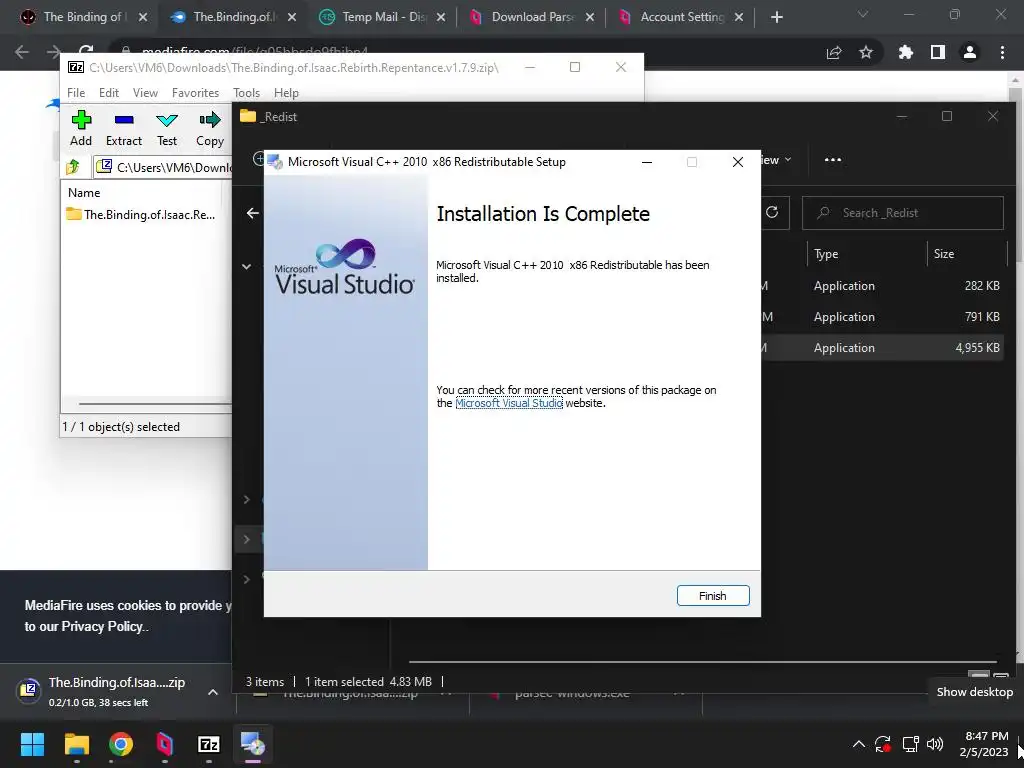Close the Temp Mail tab

[x=441, y=18]
